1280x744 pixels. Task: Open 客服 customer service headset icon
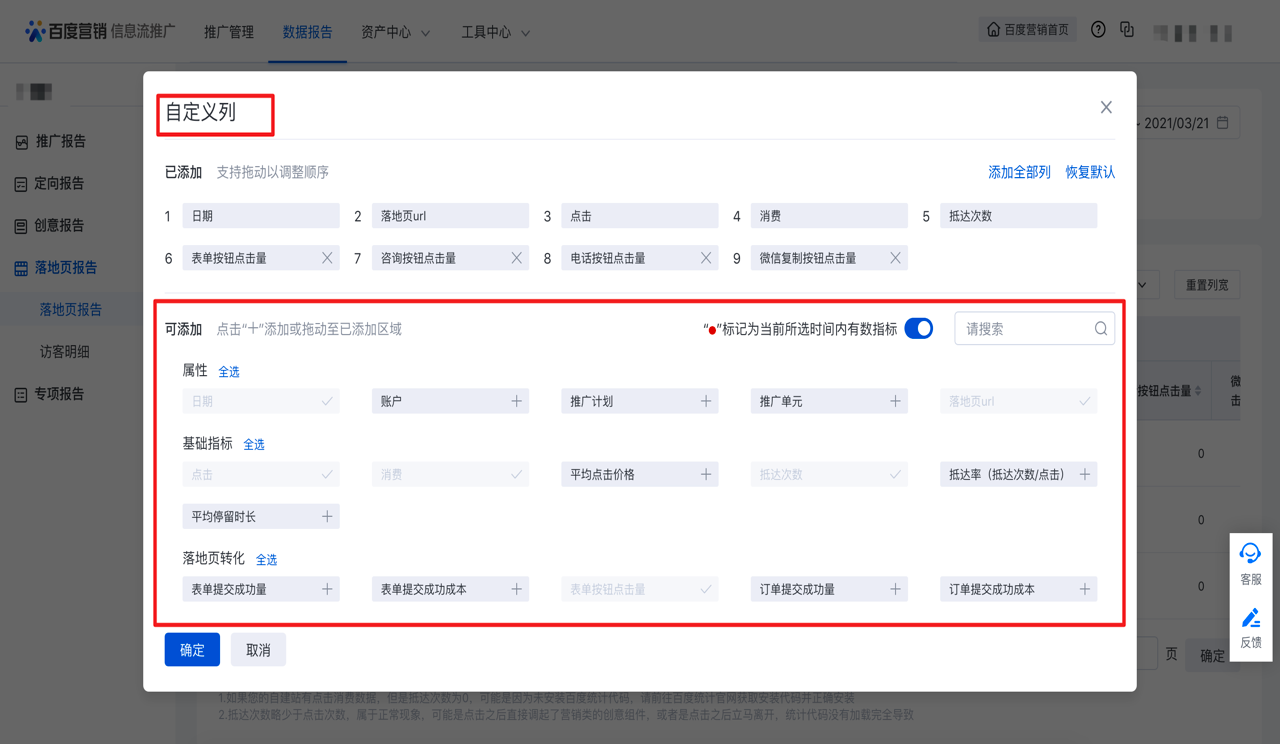[1250, 554]
